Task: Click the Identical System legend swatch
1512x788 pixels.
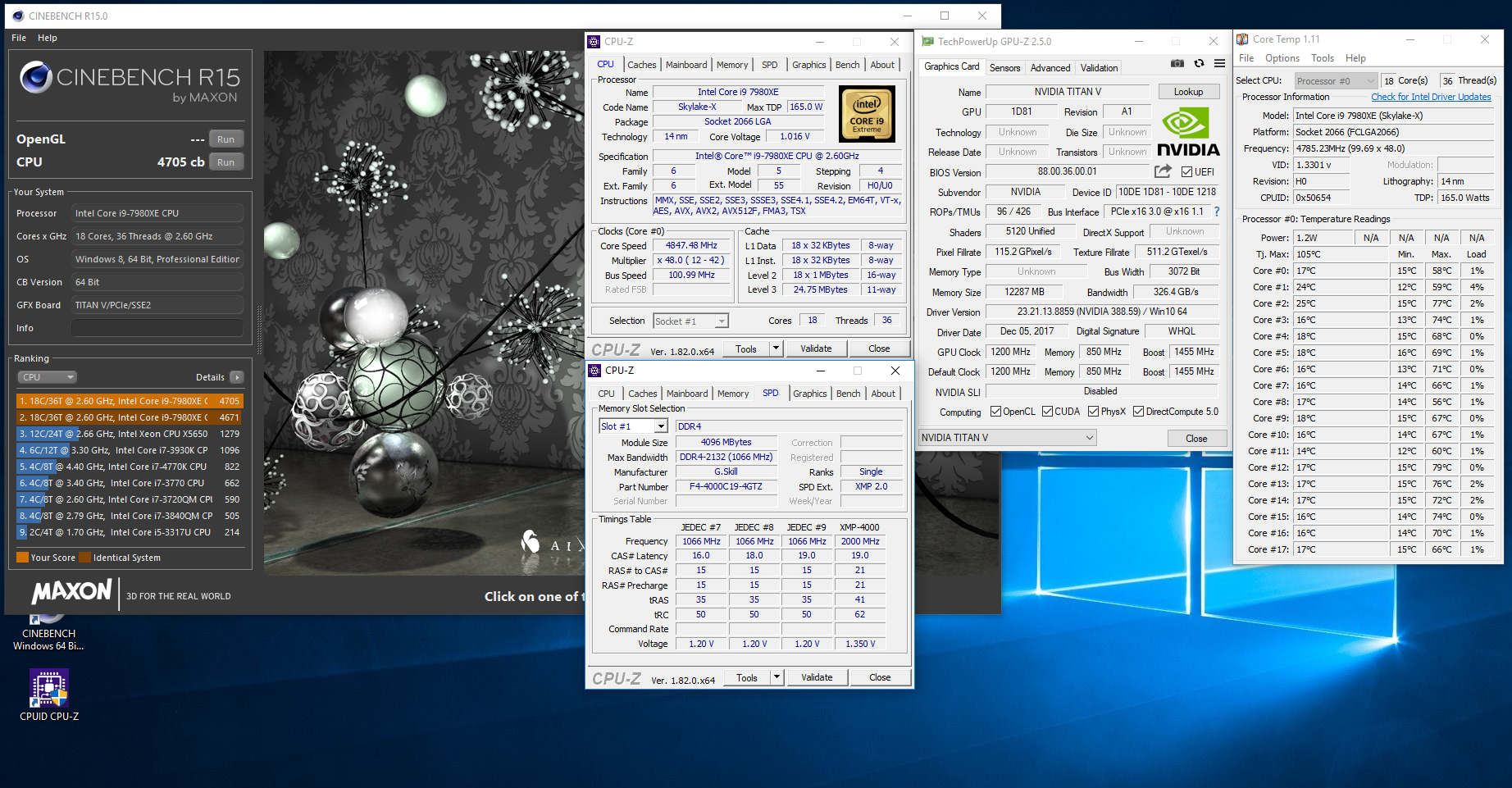Action: coord(84,558)
